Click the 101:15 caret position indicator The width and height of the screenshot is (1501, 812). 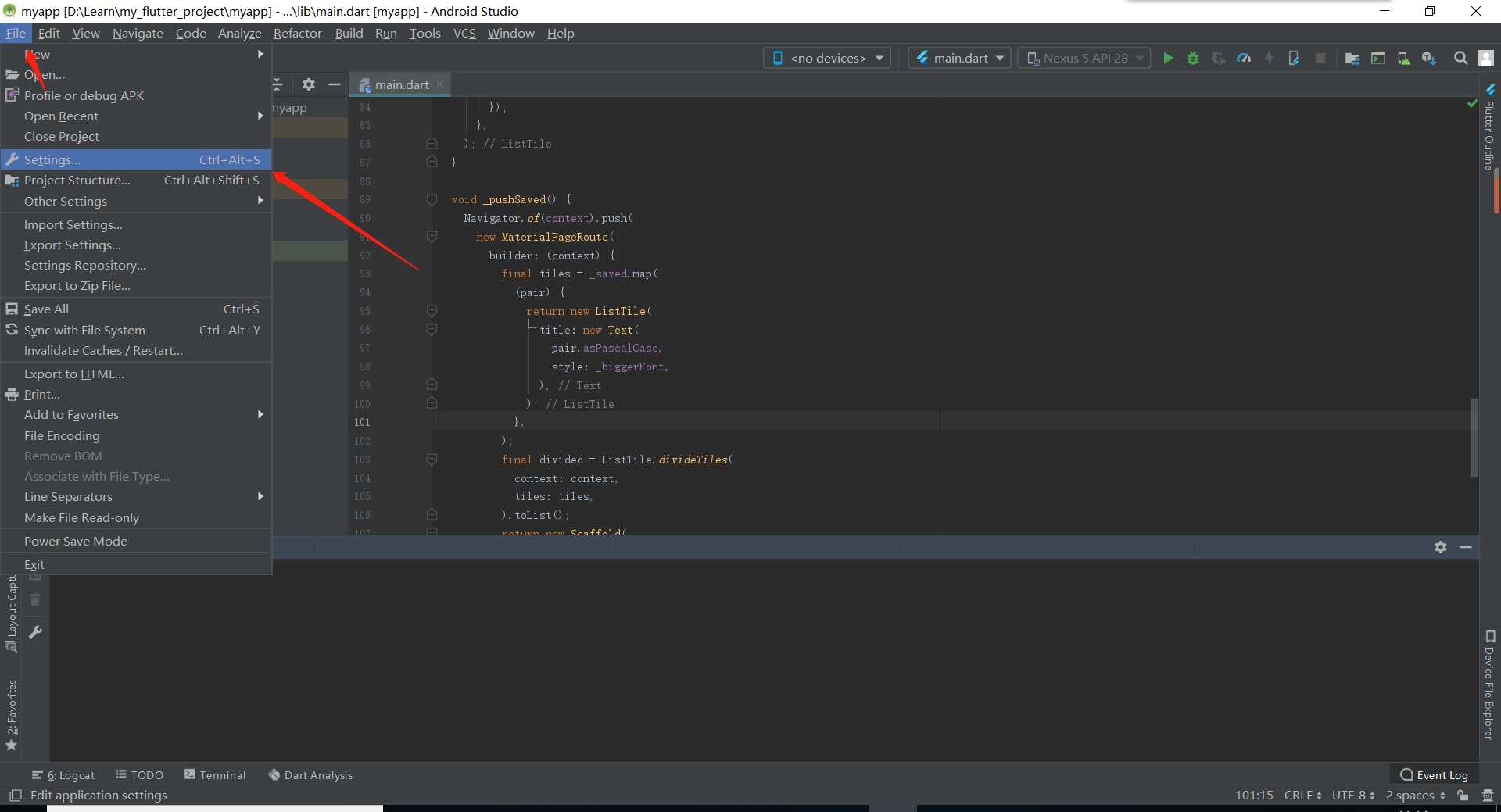click(1254, 795)
